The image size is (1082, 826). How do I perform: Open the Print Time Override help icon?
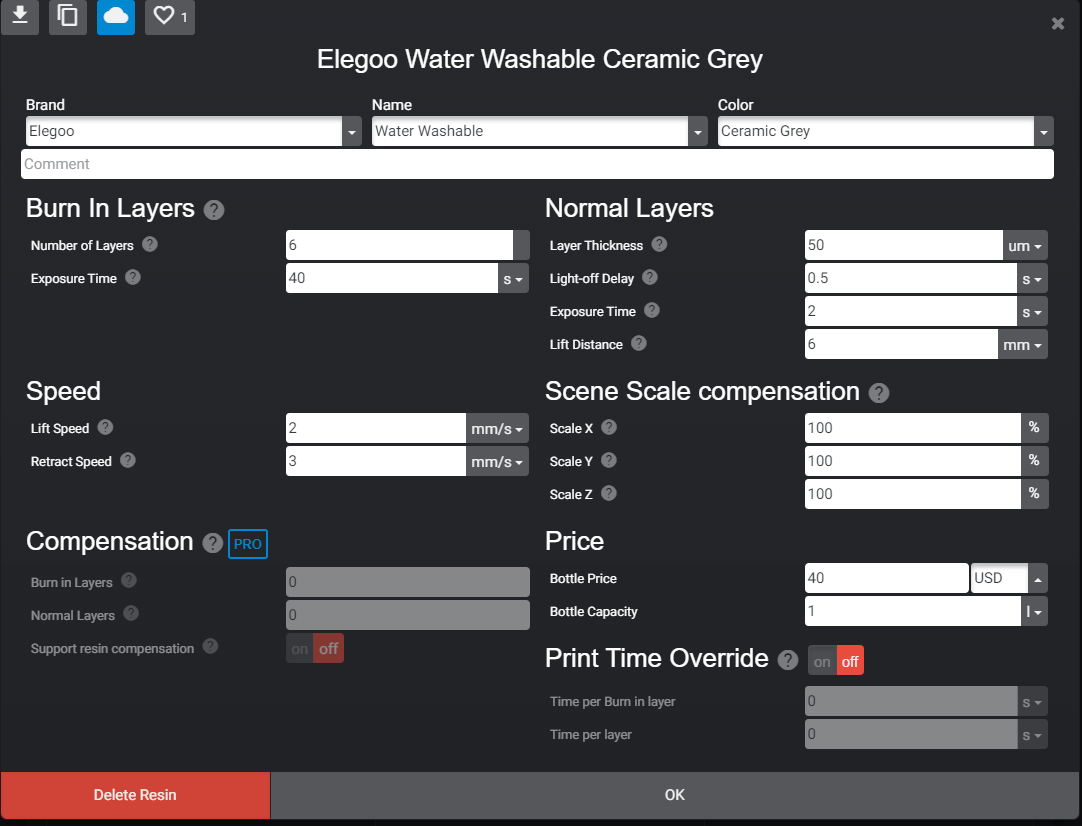787,660
